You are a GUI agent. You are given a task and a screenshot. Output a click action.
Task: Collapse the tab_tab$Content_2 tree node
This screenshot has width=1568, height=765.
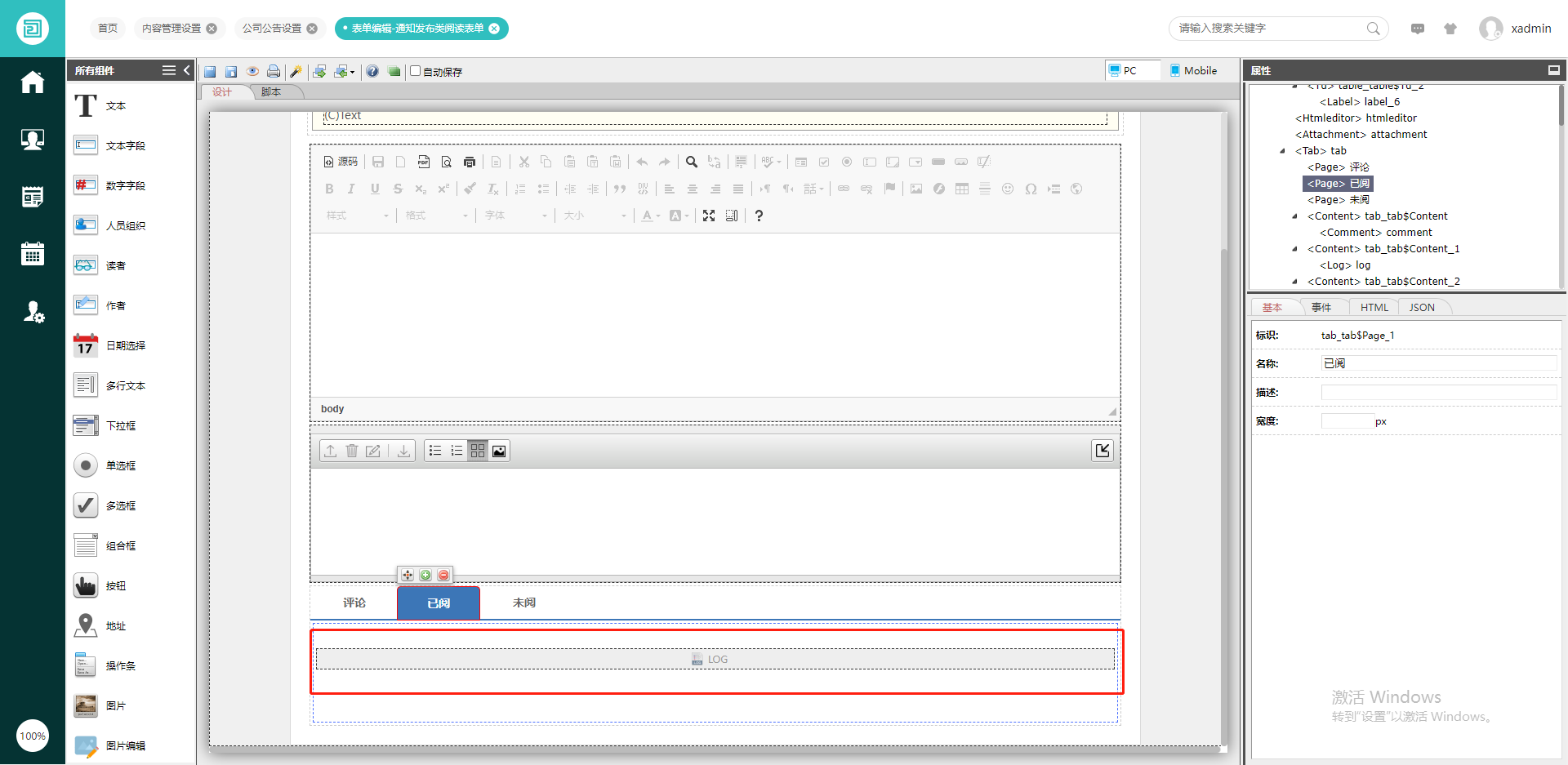point(1295,282)
